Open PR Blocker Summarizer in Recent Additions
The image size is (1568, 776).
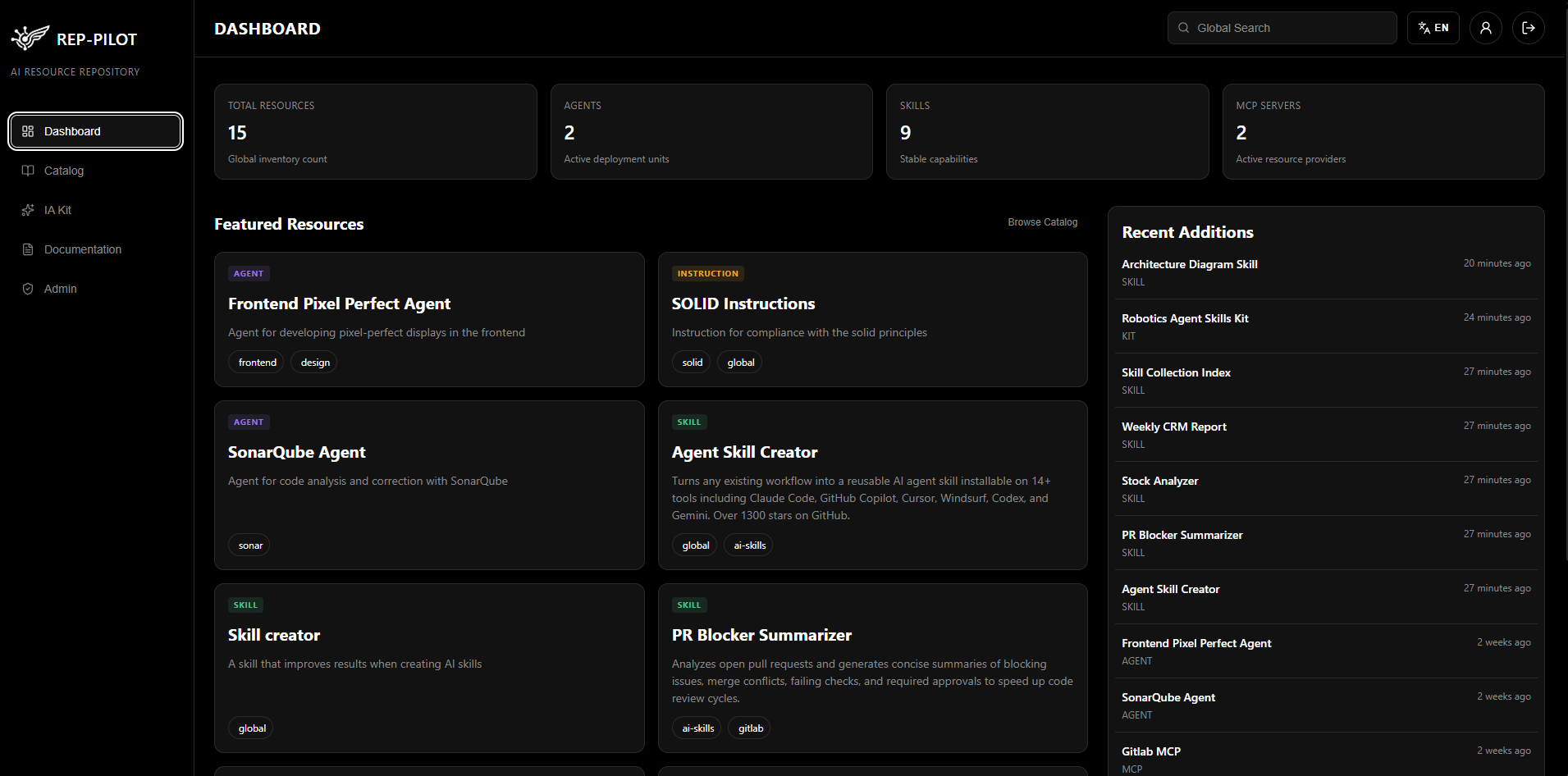pyautogui.click(x=1326, y=543)
